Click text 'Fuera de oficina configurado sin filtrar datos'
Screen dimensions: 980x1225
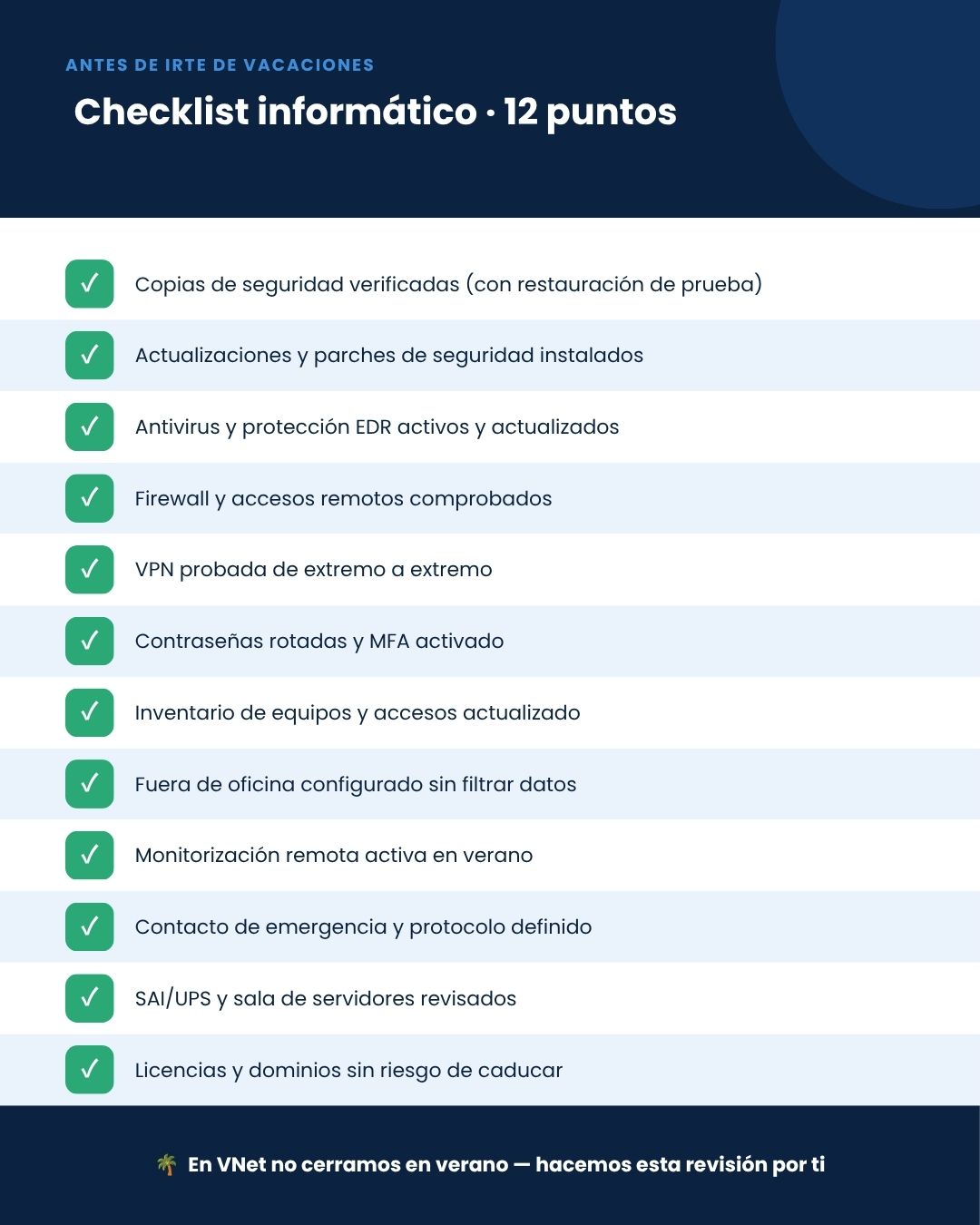(356, 784)
